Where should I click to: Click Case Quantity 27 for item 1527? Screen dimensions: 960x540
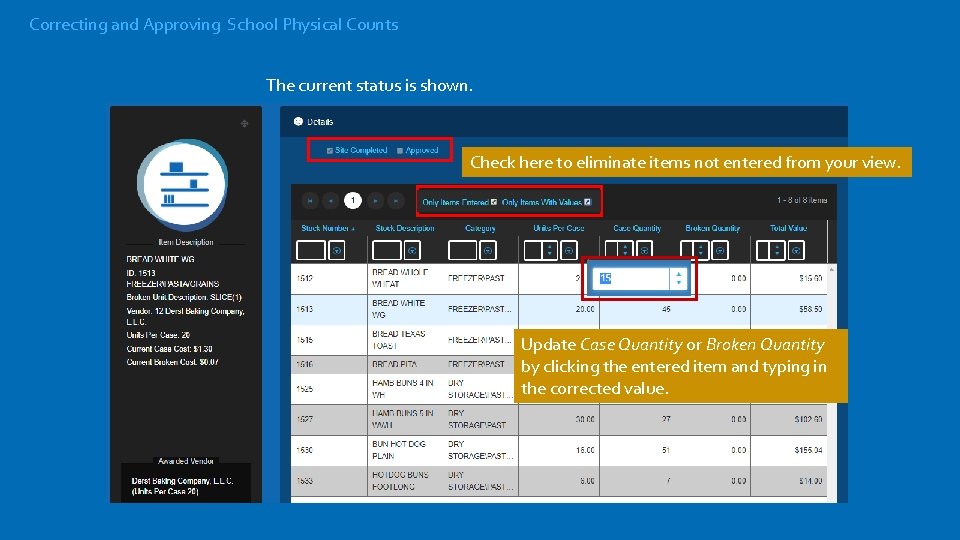tap(666, 419)
